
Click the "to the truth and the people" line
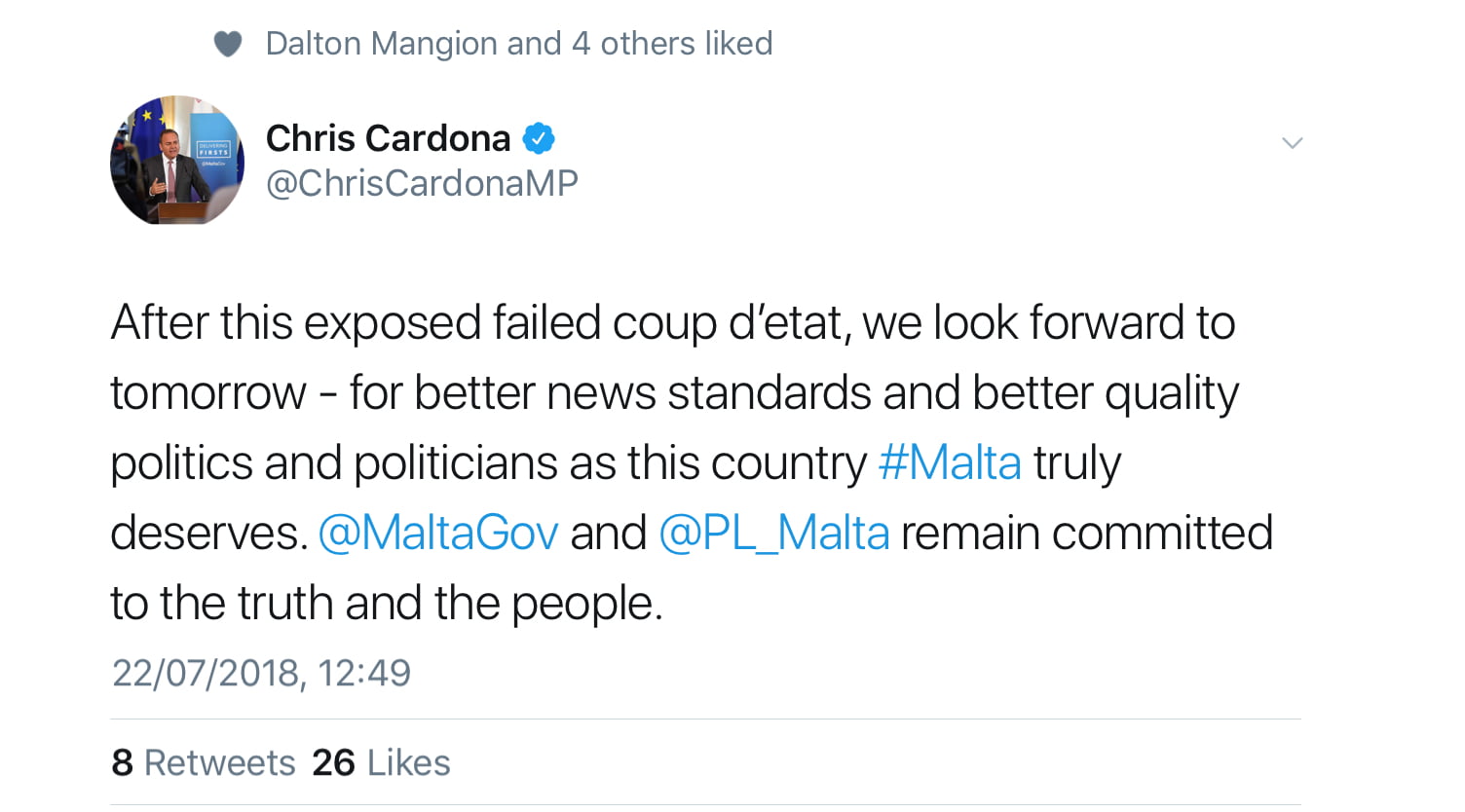tap(386, 603)
